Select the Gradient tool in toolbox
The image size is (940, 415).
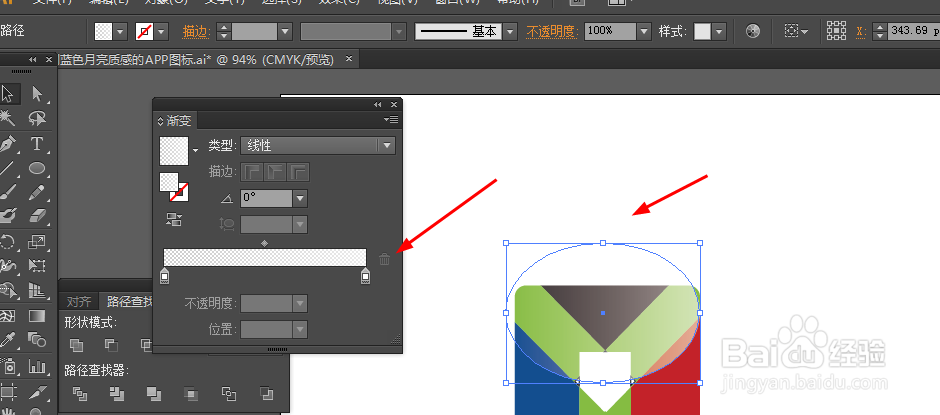pos(37,315)
